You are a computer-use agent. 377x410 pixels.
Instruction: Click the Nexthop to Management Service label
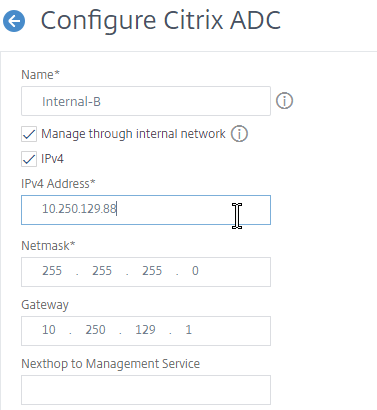(111, 364)
